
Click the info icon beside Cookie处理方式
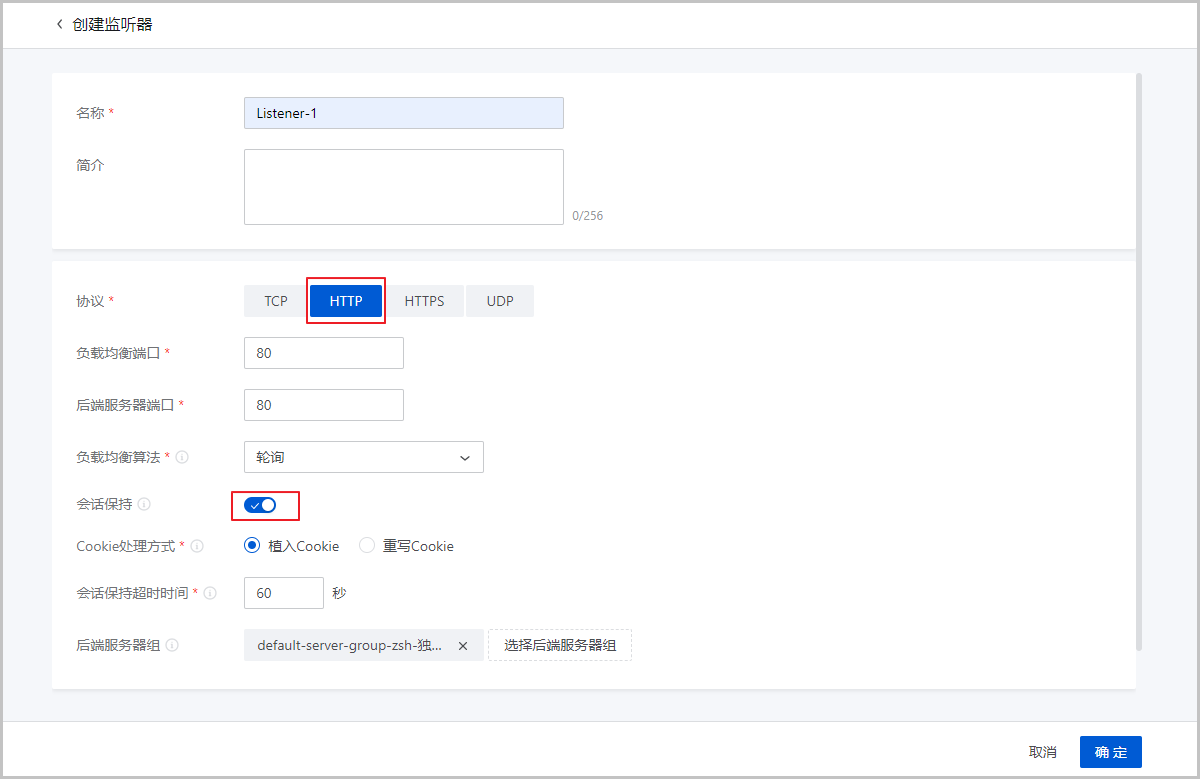pos(197,547)
